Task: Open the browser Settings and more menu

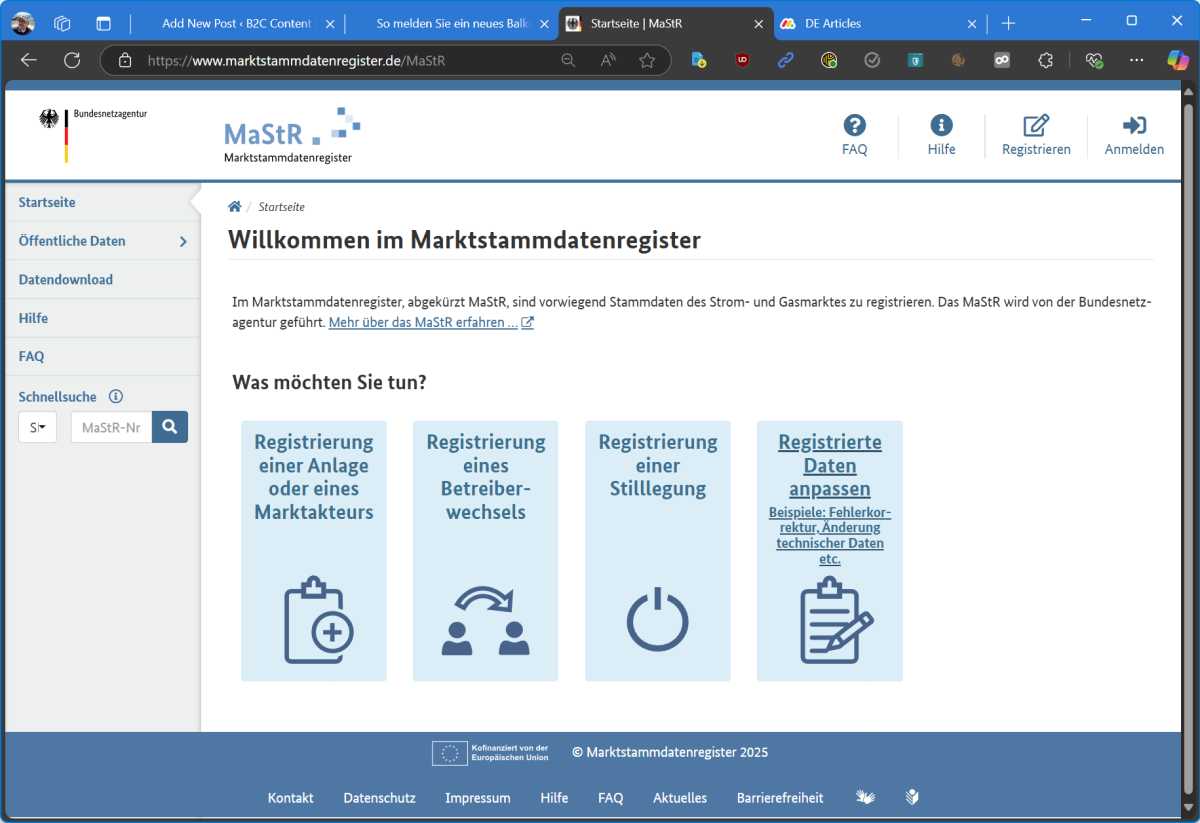Action: click(x=1136, y=60)
